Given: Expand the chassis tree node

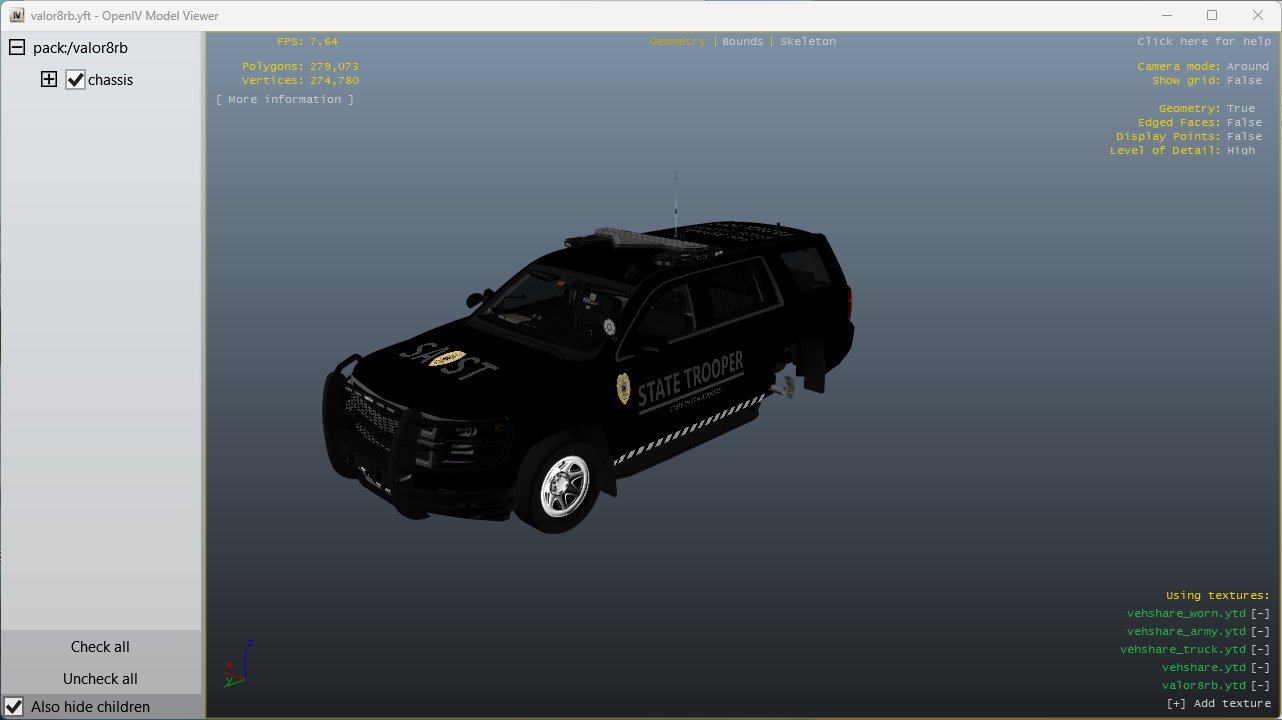Looking at the screenshot, I should 49,80.
